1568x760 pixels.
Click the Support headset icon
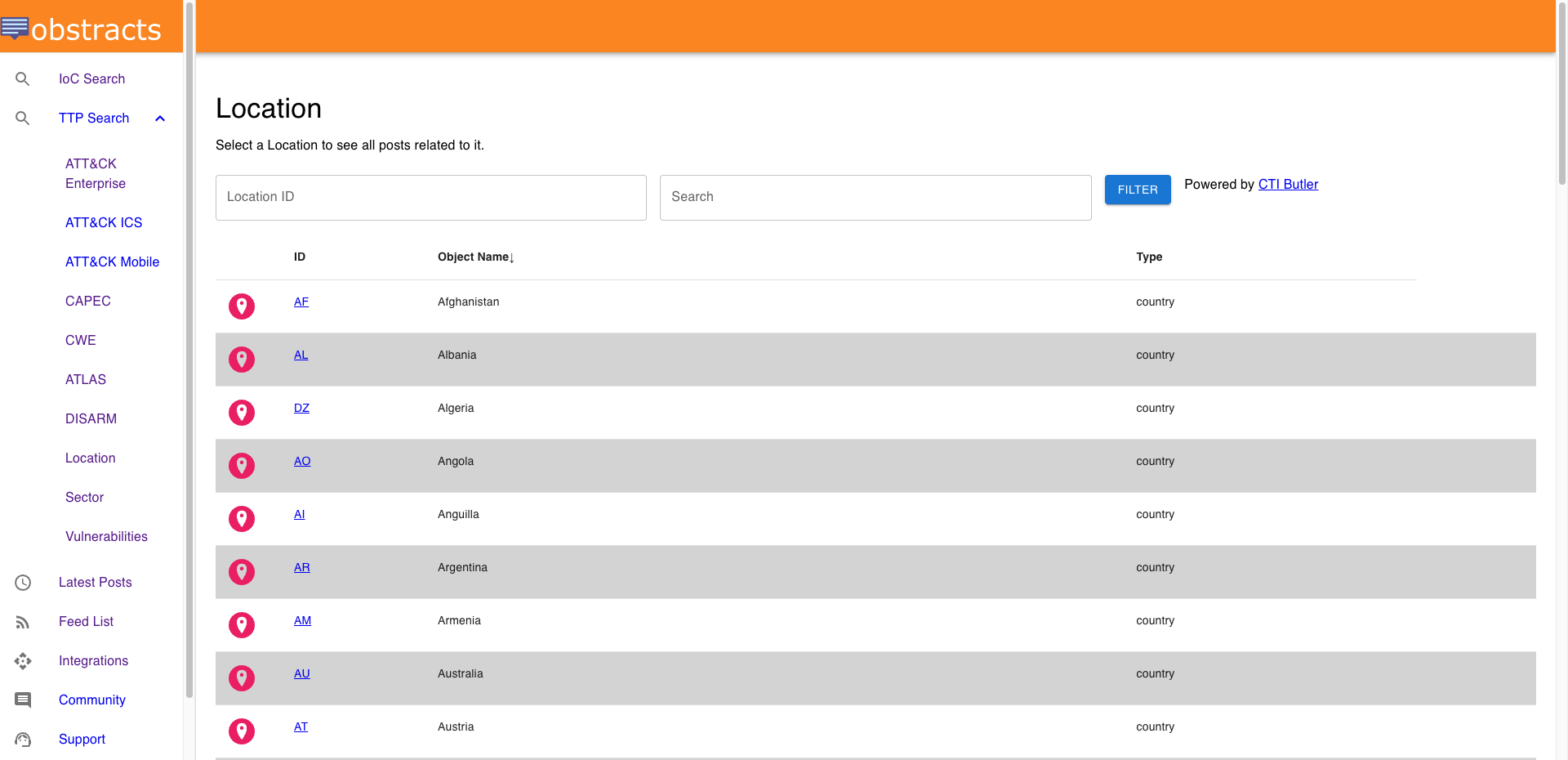[23, 740]
